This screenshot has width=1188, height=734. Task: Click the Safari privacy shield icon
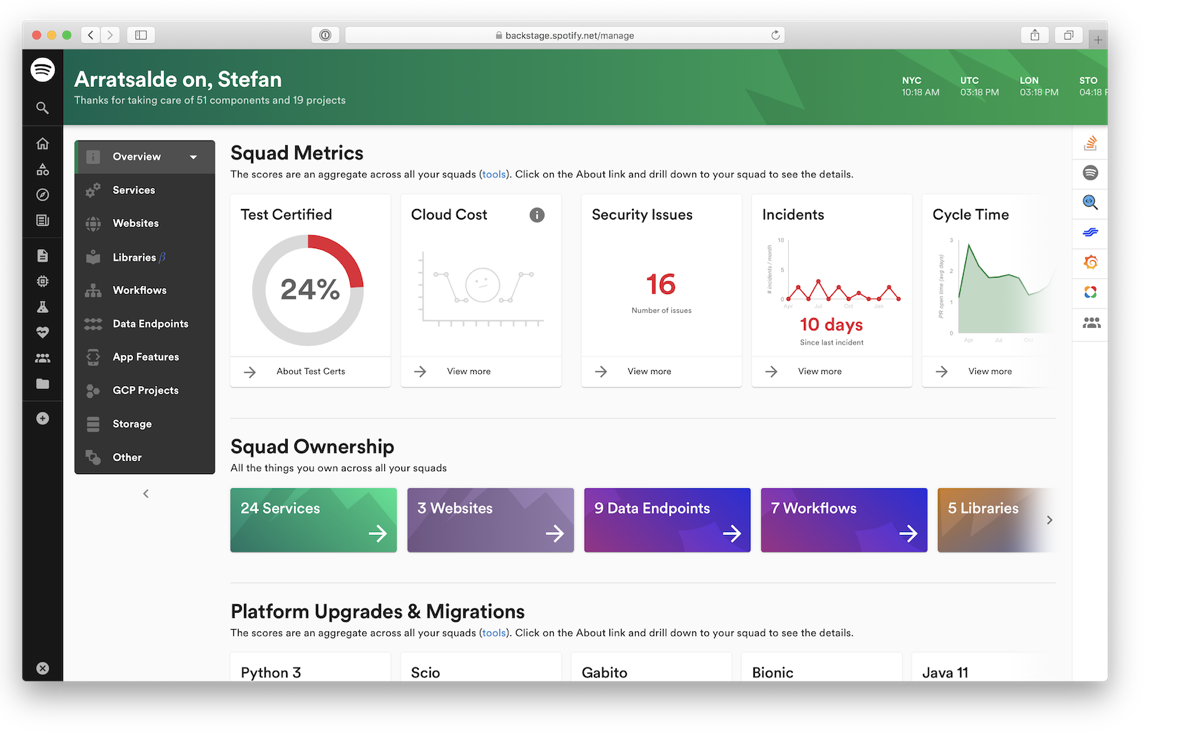point(325,35)
